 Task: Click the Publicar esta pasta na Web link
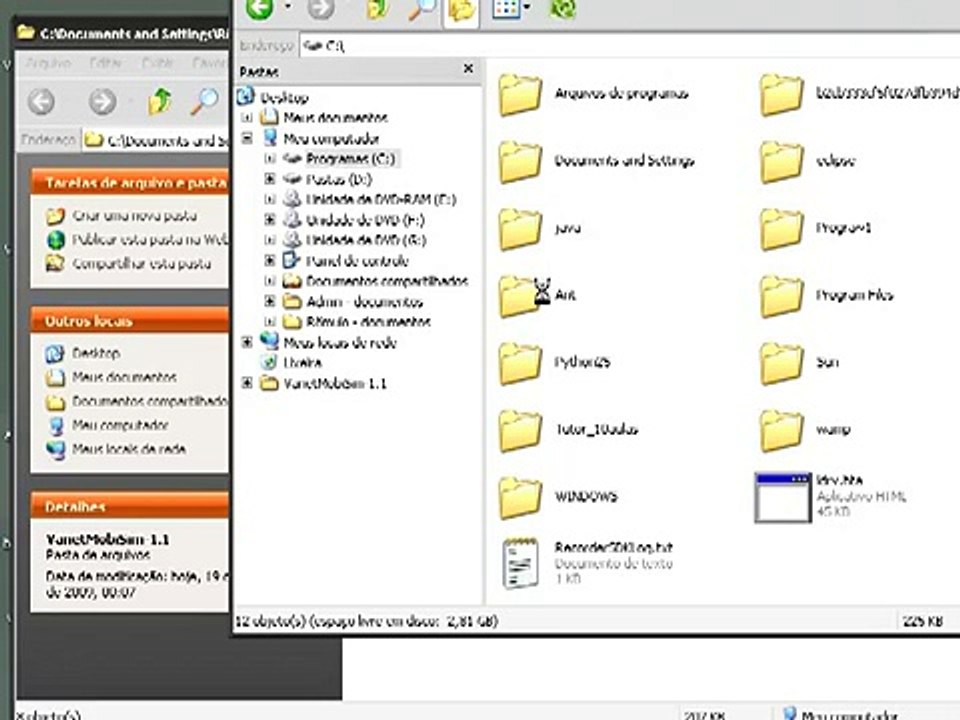click(150, 239)
